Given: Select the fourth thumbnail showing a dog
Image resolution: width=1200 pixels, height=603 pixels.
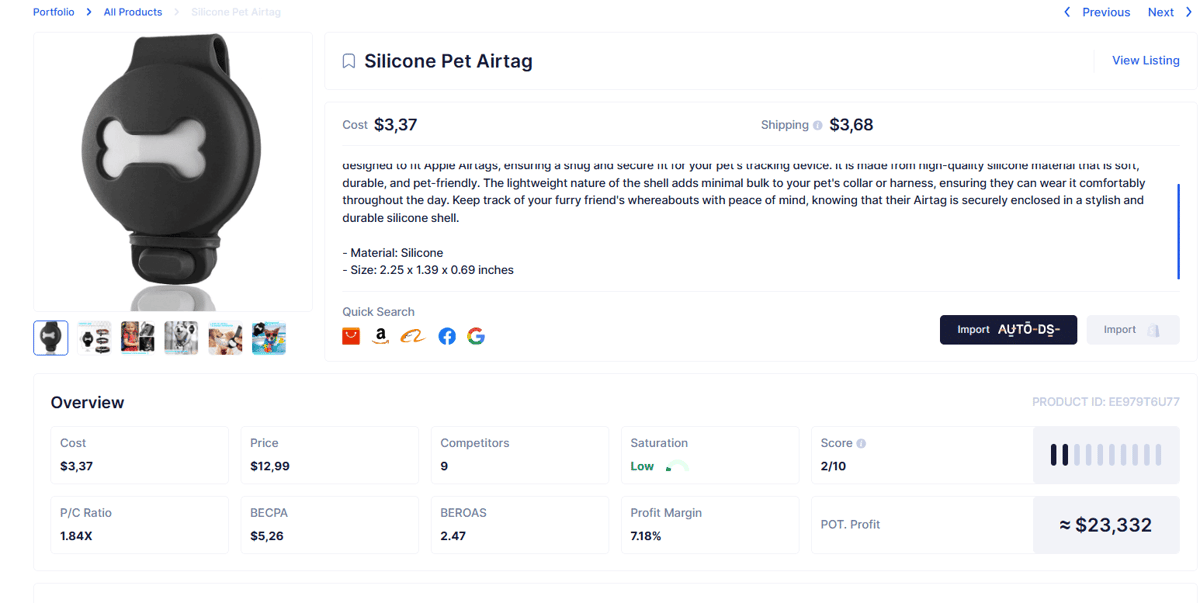Looking at the screenshot, I should tap(182, 338).
